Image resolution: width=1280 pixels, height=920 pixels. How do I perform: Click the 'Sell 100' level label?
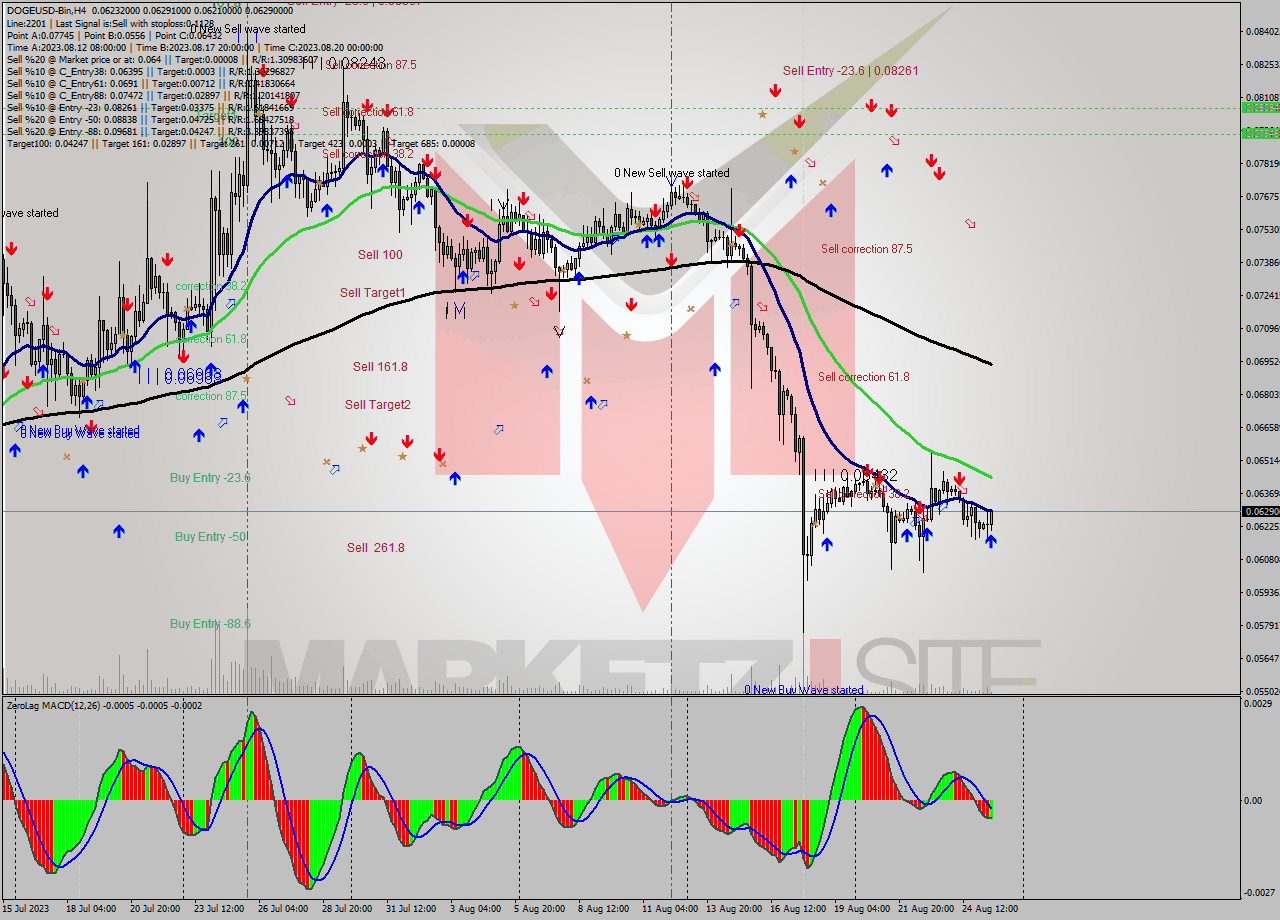point(380,254)
